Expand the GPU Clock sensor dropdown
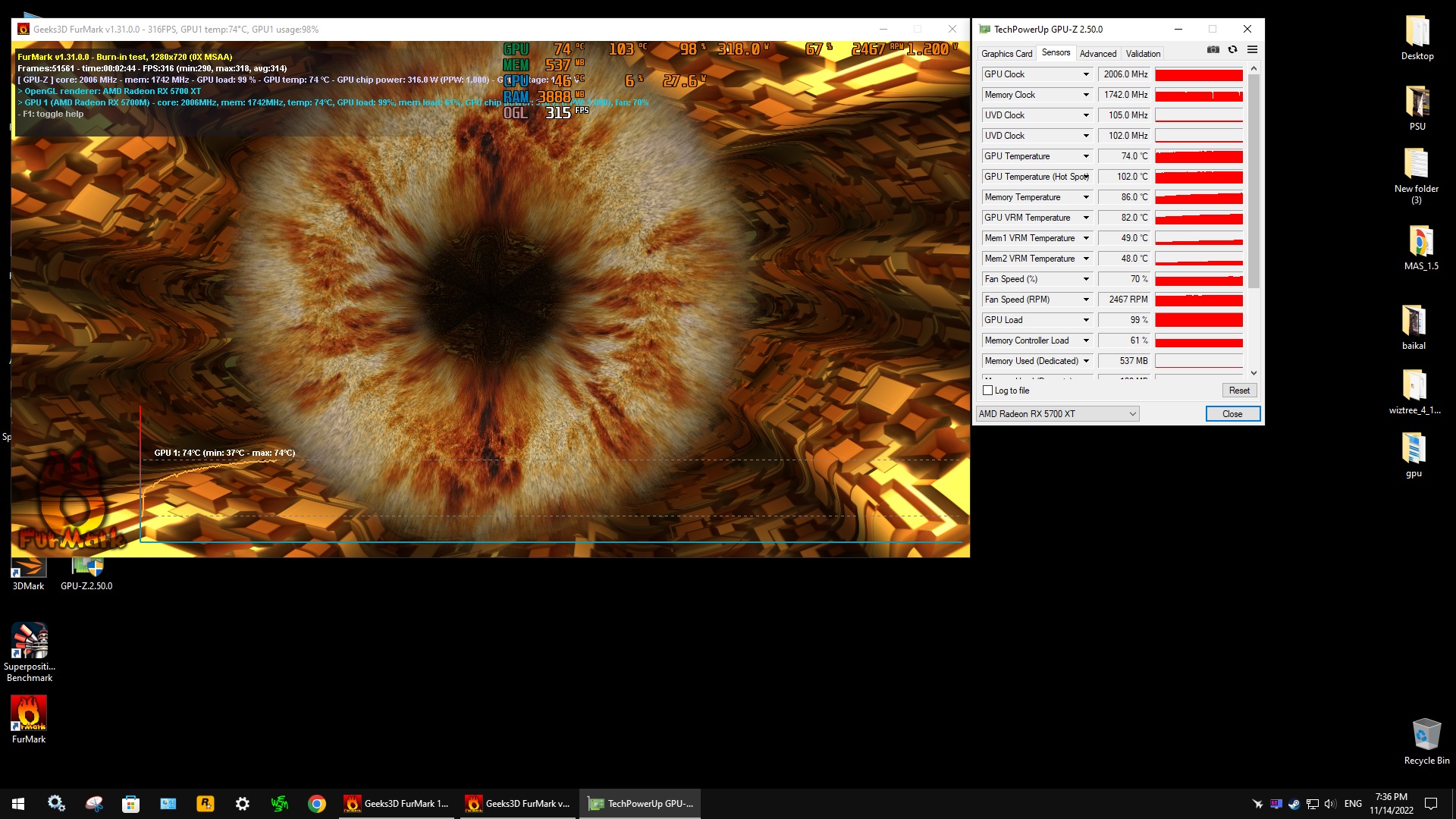This screenshot has height=819, width=1456. [x=1086, y=74]
